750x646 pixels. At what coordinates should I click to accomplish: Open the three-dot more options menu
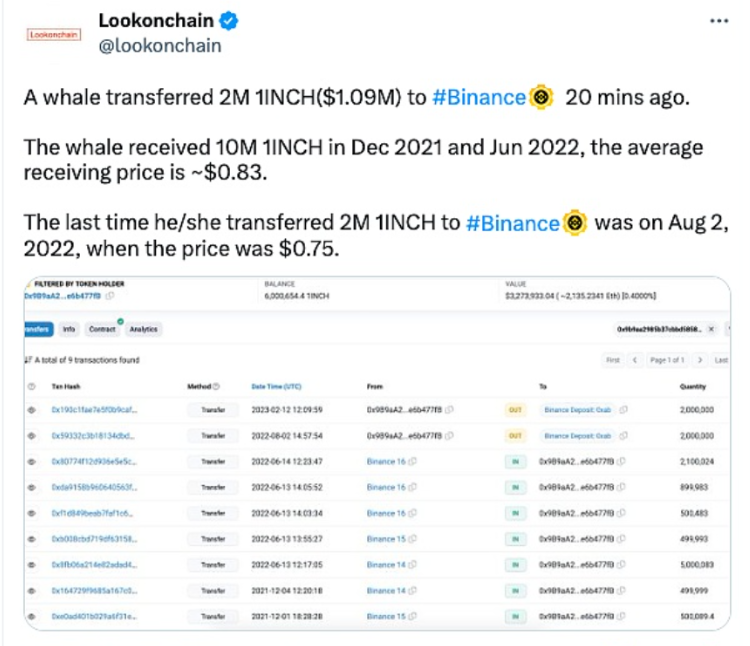click(x=719, y=21)
